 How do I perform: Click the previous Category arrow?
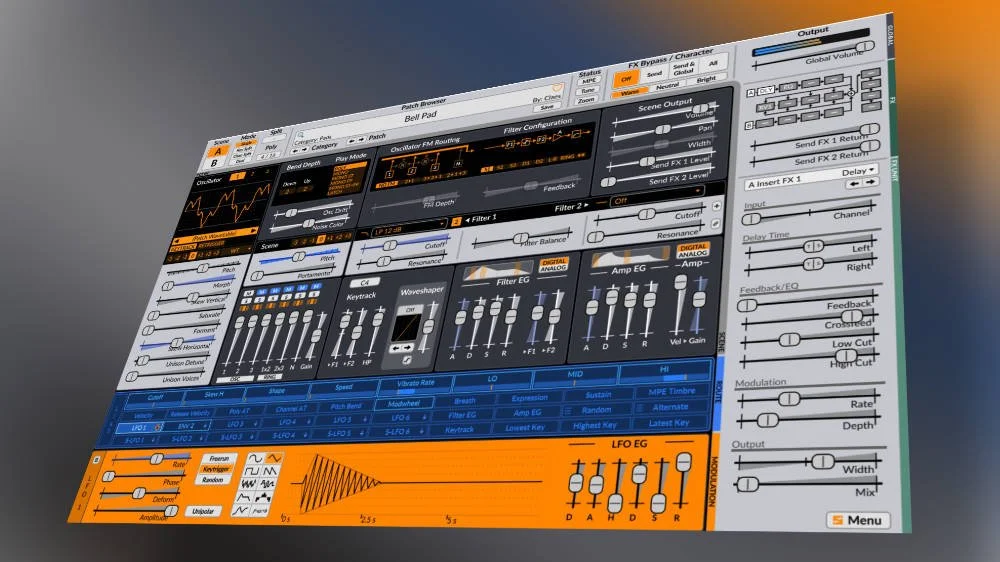pos(295,152)
